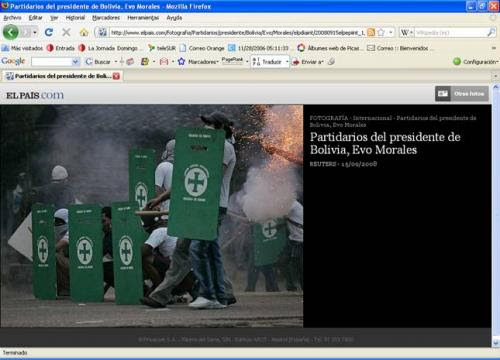This screenshot has height=360, width=500.
Task: Go to the Home page icon
Action: [x=84, y=32]
